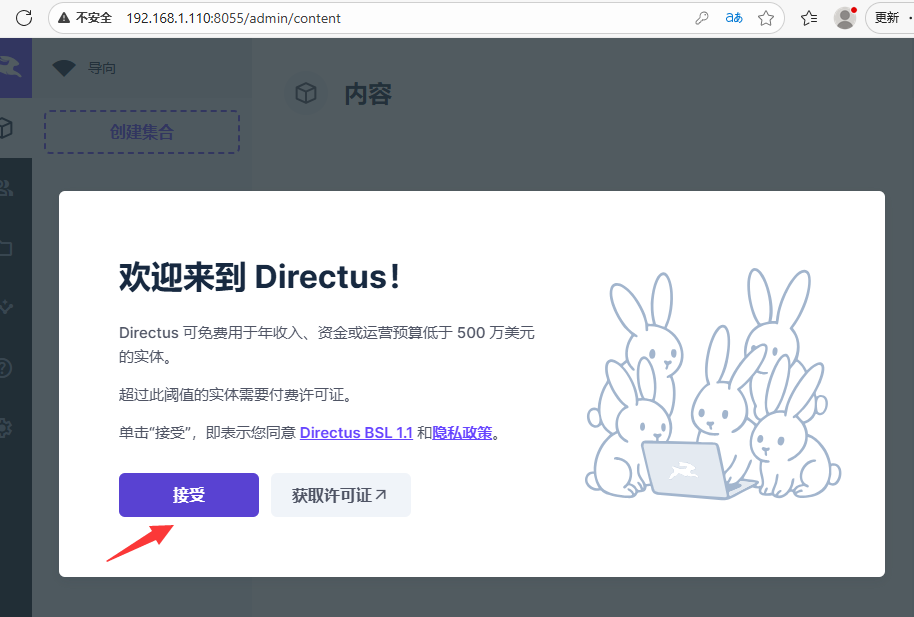The height and width of the screenshot is (617, 914).
Task: Click the Directus rabbit logo
Action: pos(12,68)
